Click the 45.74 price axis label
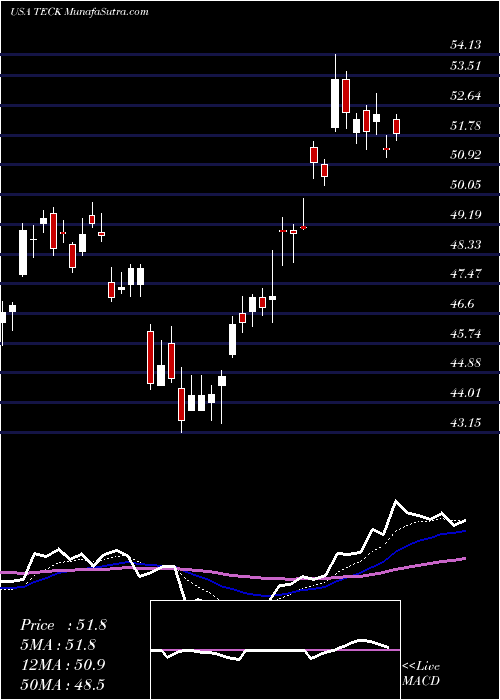Viewport: 500px width, 700px height. [466, 333]
